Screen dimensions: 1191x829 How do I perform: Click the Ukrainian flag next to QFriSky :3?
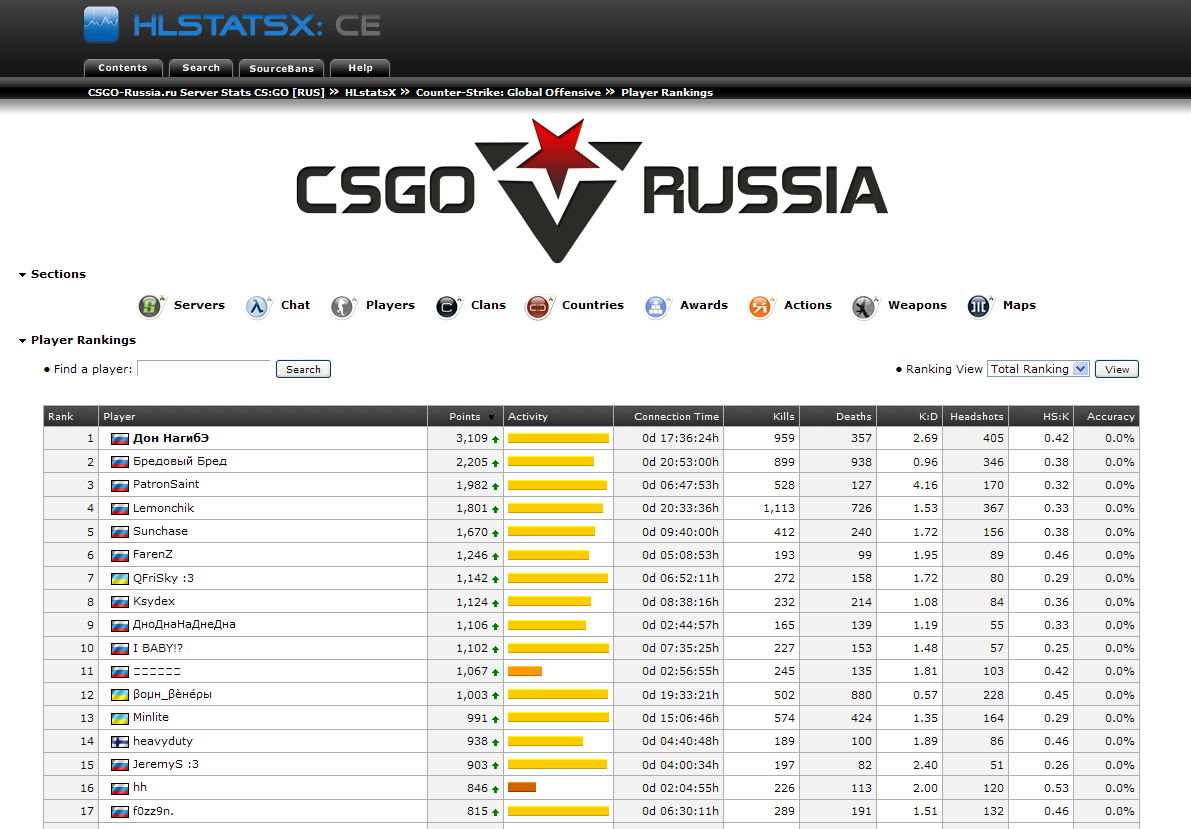point(119,579)
